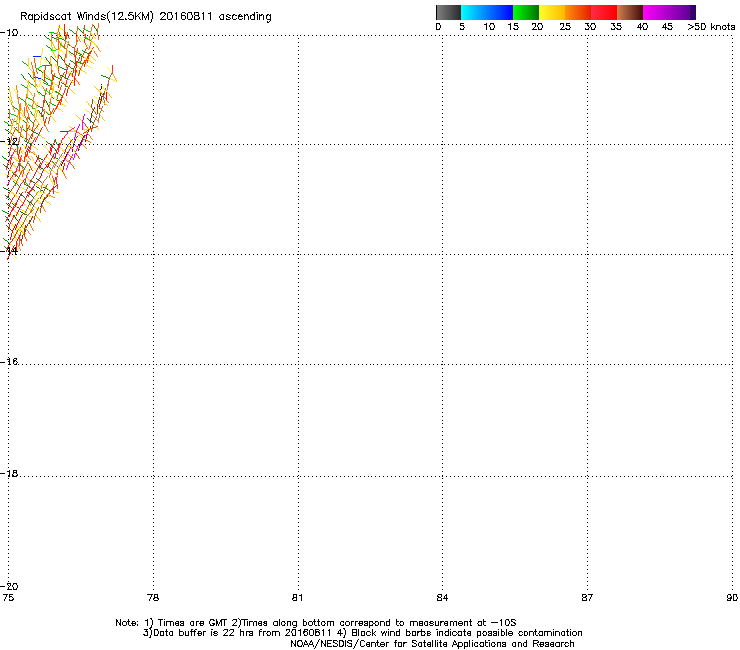The width and height of the screenshot is (740, 650).
Task: Click the legend label '35'
Action: click(x=616, y=27)
